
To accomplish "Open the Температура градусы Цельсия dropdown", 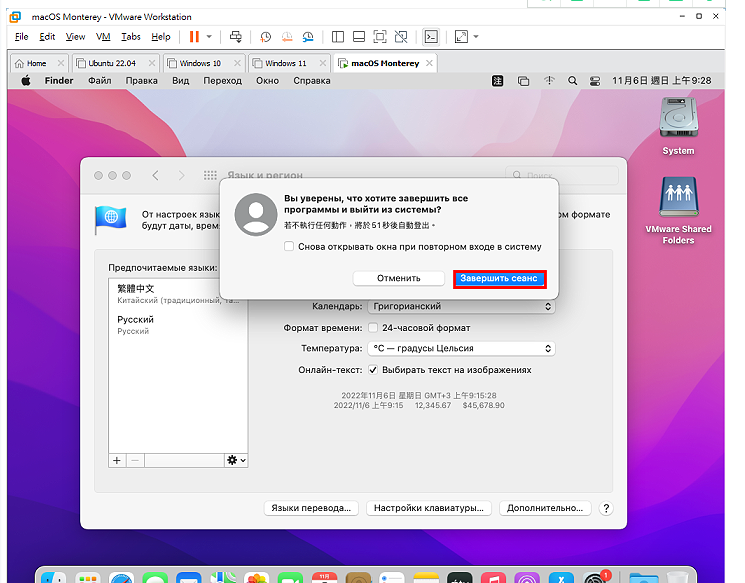I will [461, 348].
